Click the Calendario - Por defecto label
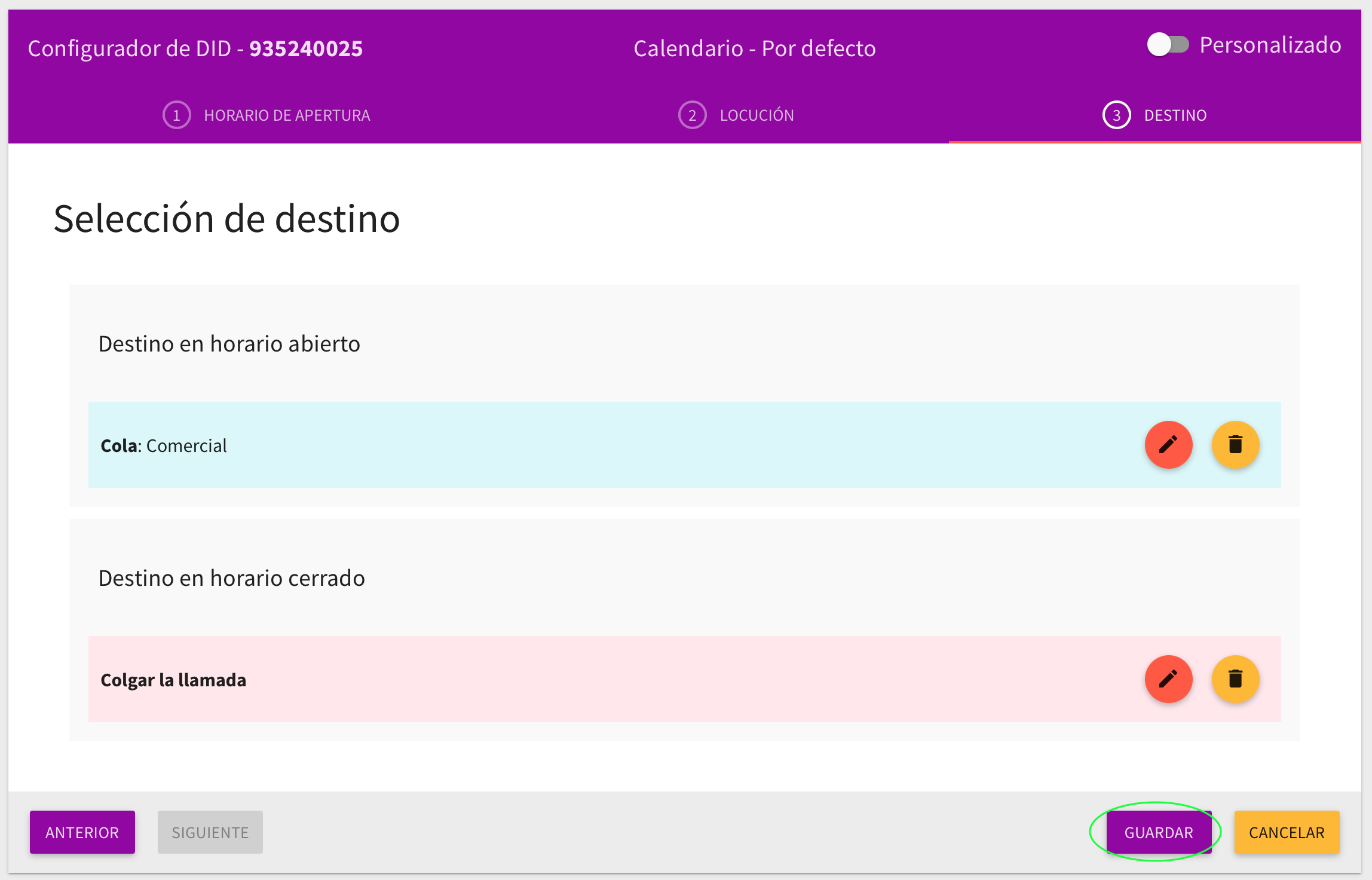1372x880 pixels. [x=755, y=48]
